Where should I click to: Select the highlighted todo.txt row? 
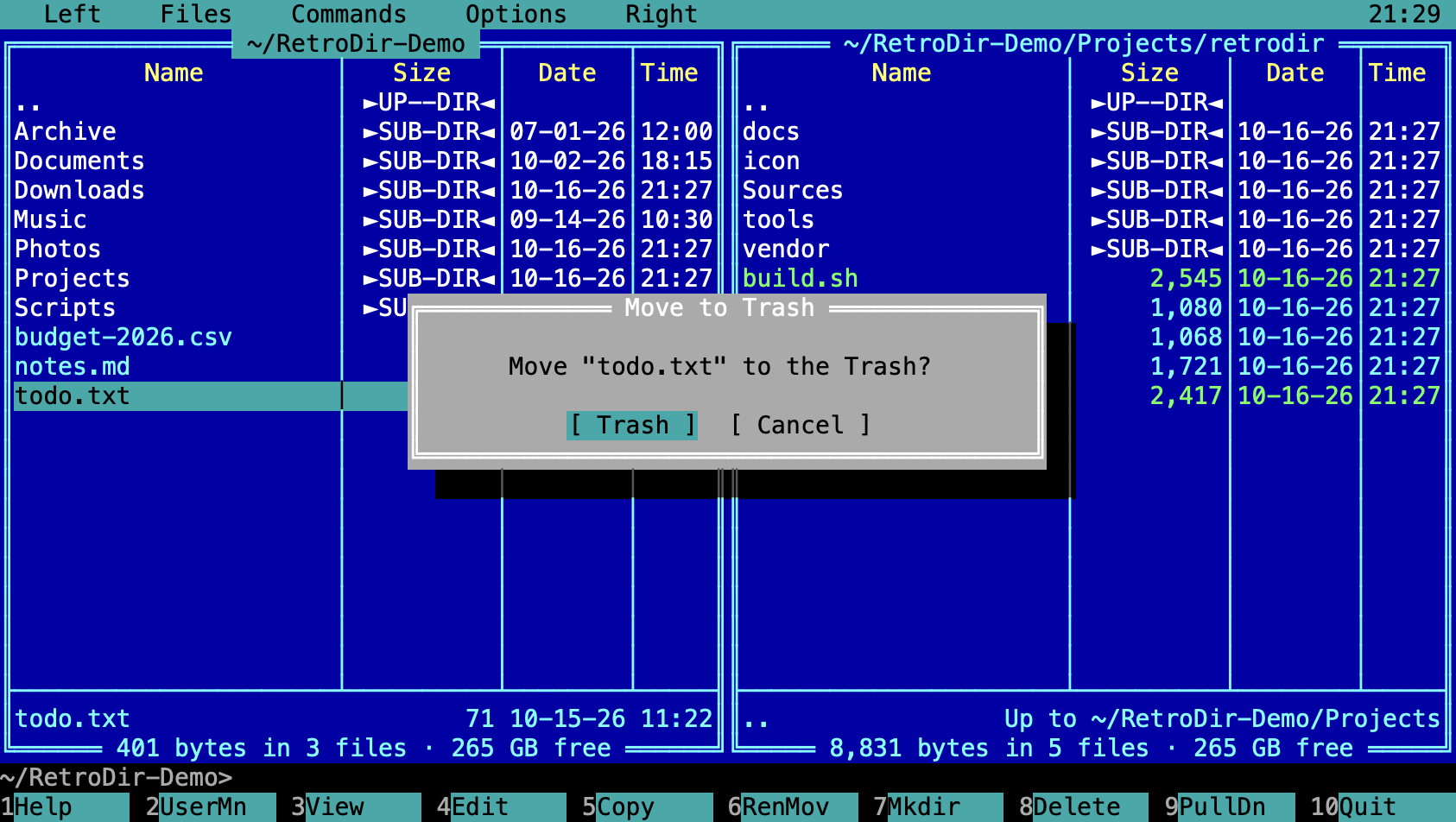tap(211, 395)
